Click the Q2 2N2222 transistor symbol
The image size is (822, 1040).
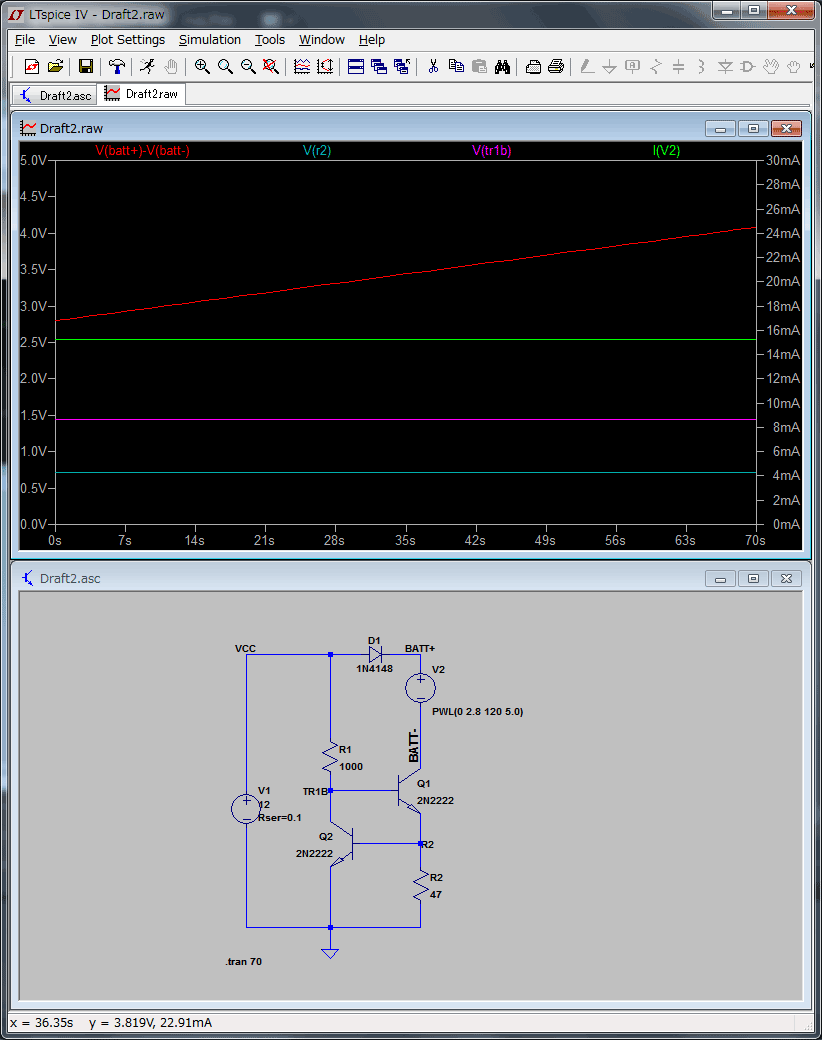pyautogui.click(x=342, y=844)
